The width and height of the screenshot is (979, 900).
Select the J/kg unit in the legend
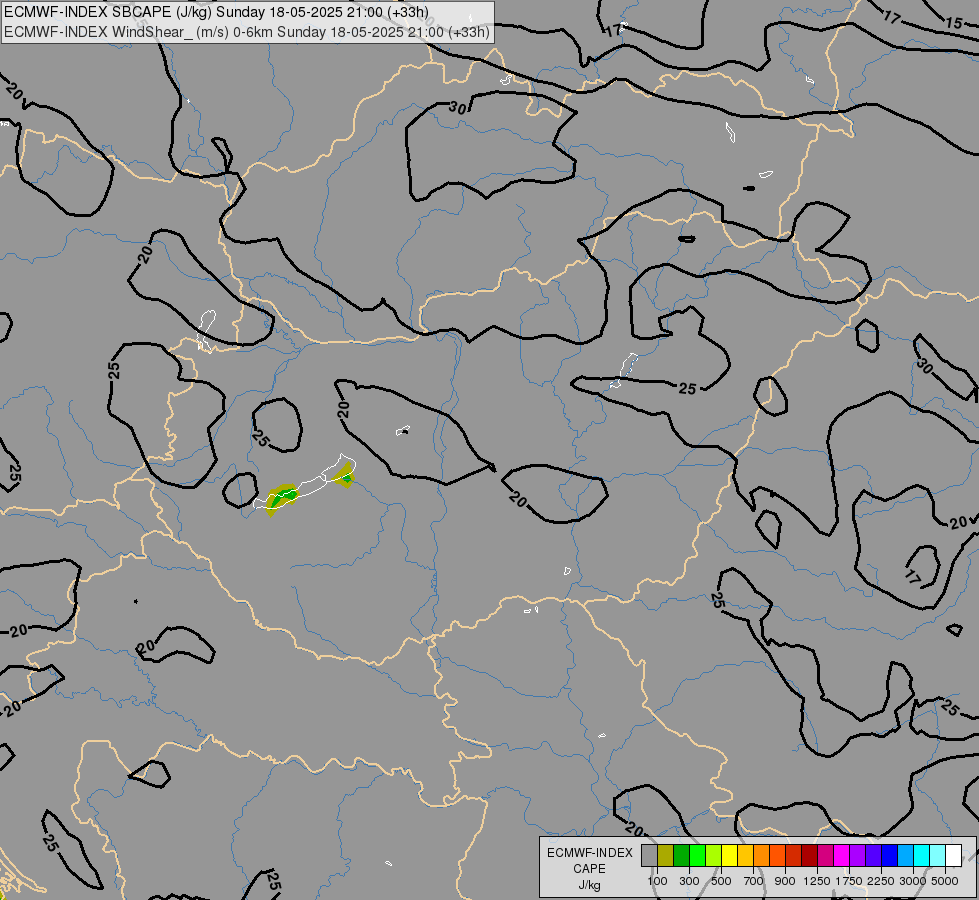tap(589, 885)
